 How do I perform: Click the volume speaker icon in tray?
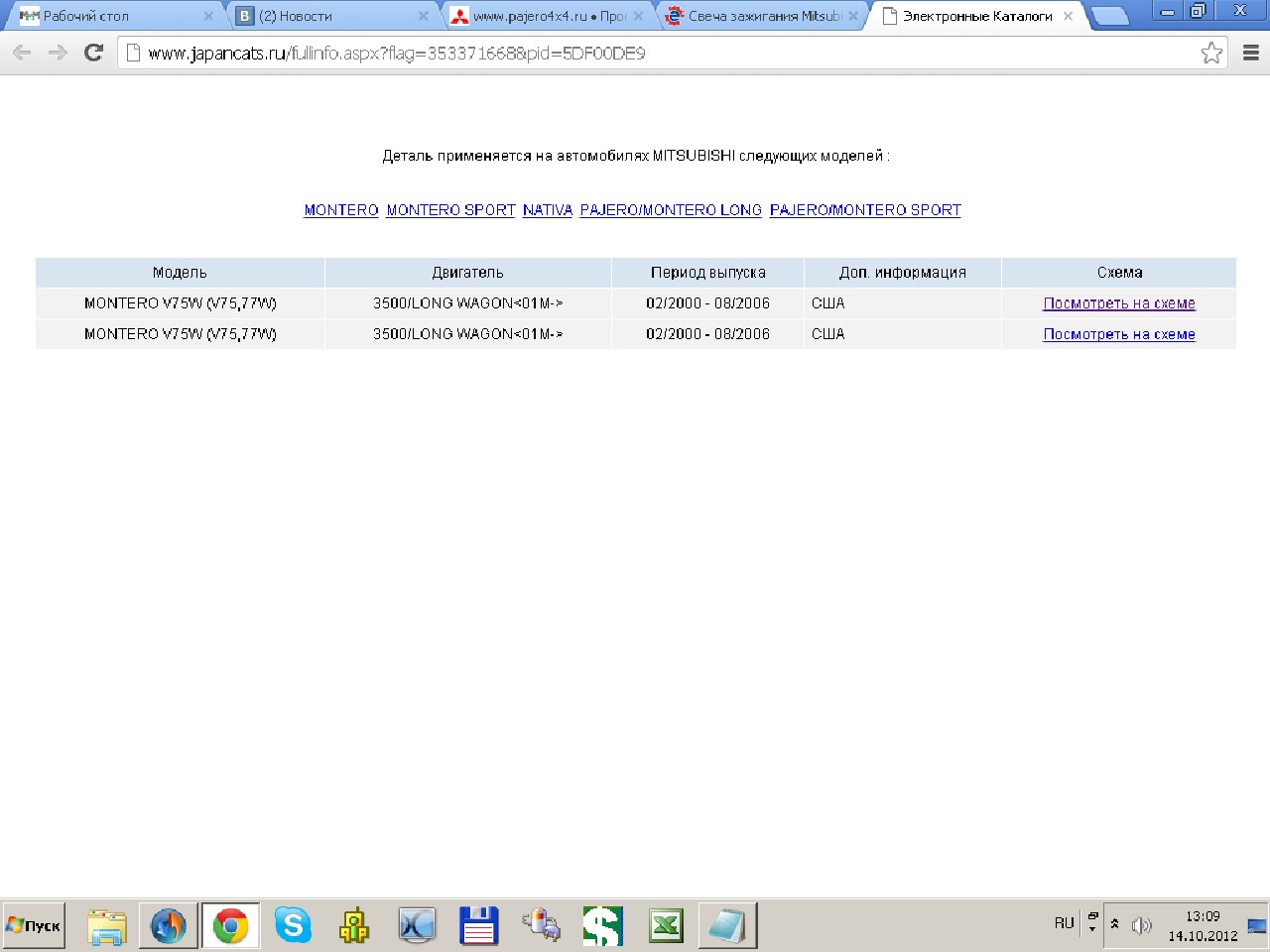pyautogui.click(x=1141, y=925)
